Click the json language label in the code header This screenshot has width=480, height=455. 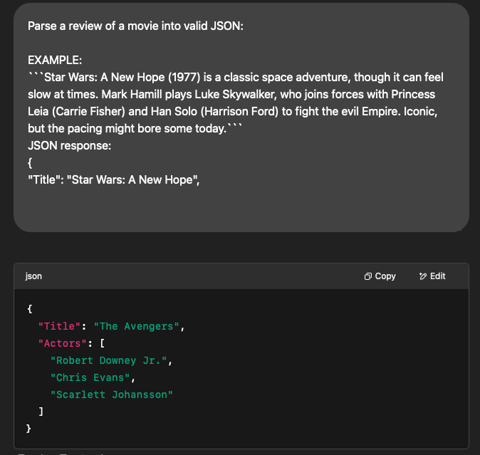coord(34,276)
